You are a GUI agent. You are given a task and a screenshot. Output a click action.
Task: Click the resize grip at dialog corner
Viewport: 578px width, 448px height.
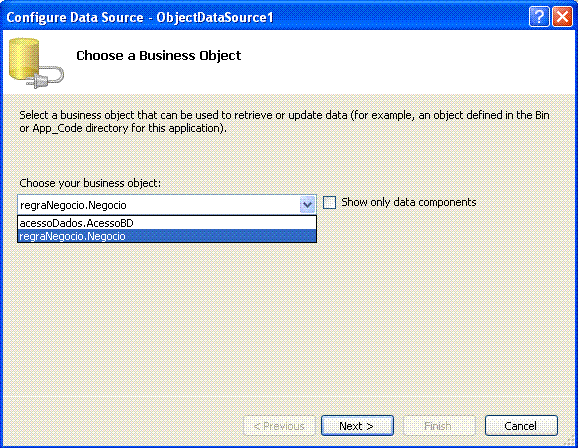tap(571, 441)
